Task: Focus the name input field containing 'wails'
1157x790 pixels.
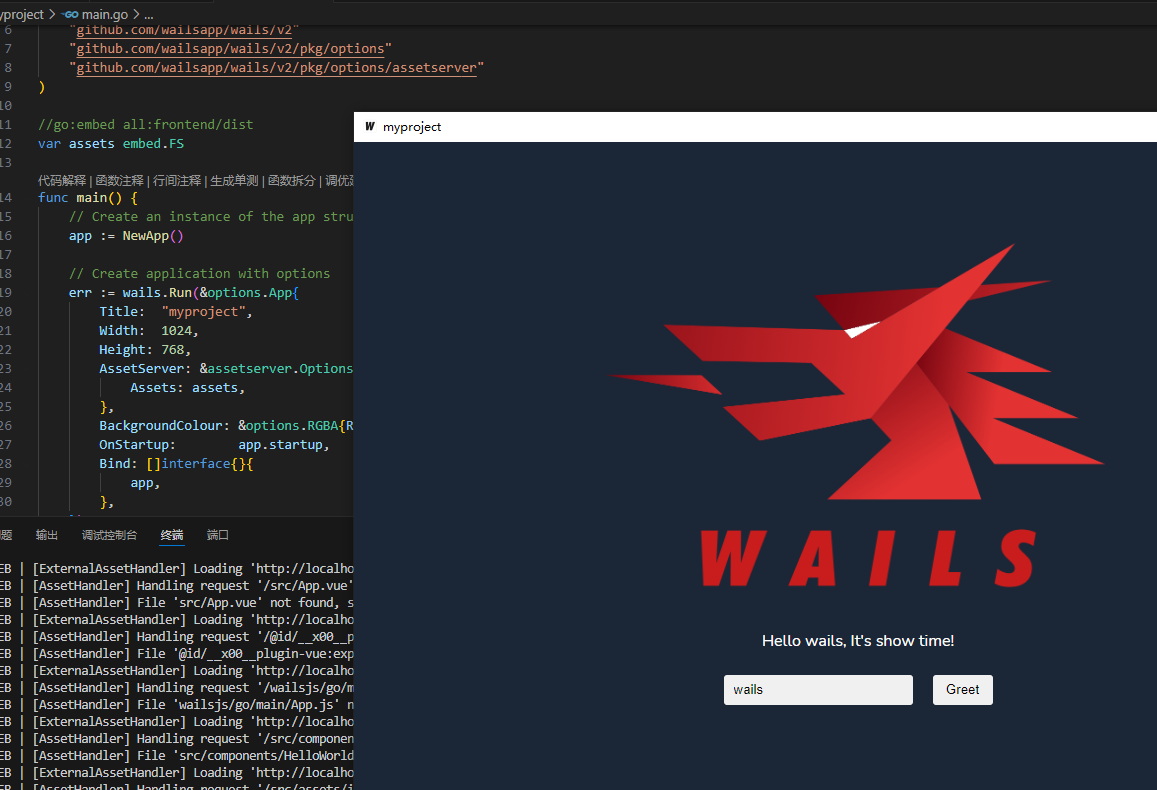Action: (x=818, y=690)
